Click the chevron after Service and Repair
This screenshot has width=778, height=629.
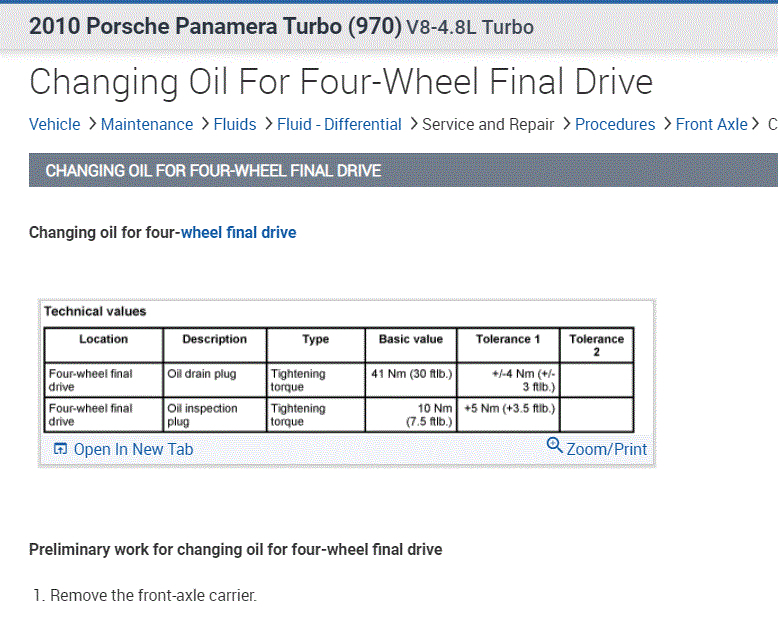(565, 124)
